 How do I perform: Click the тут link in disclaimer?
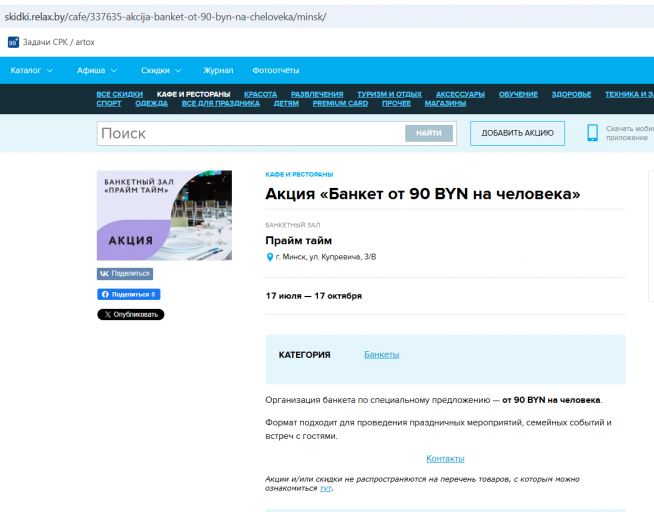coord(325,488)
